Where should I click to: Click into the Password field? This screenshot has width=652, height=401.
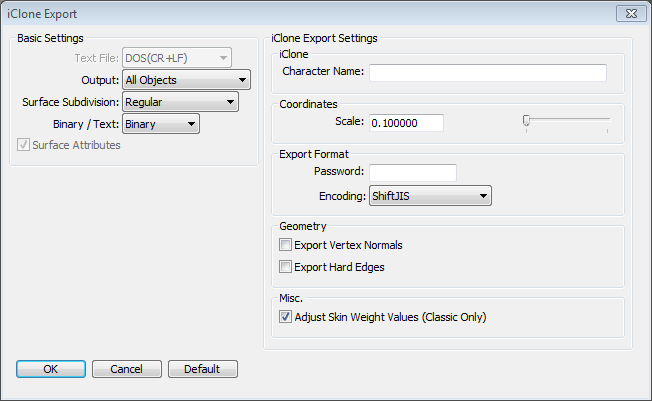(412, 173)
